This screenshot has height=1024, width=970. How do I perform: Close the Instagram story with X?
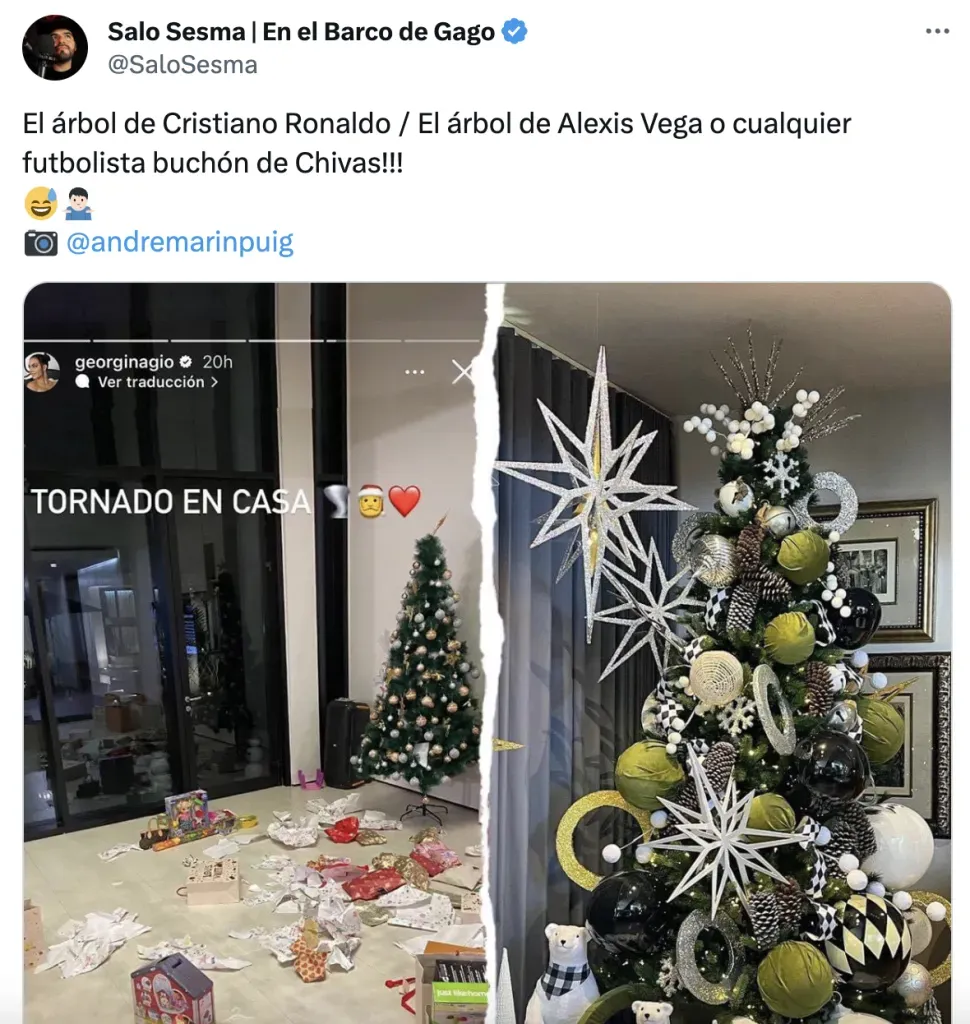tap(462, 372)
